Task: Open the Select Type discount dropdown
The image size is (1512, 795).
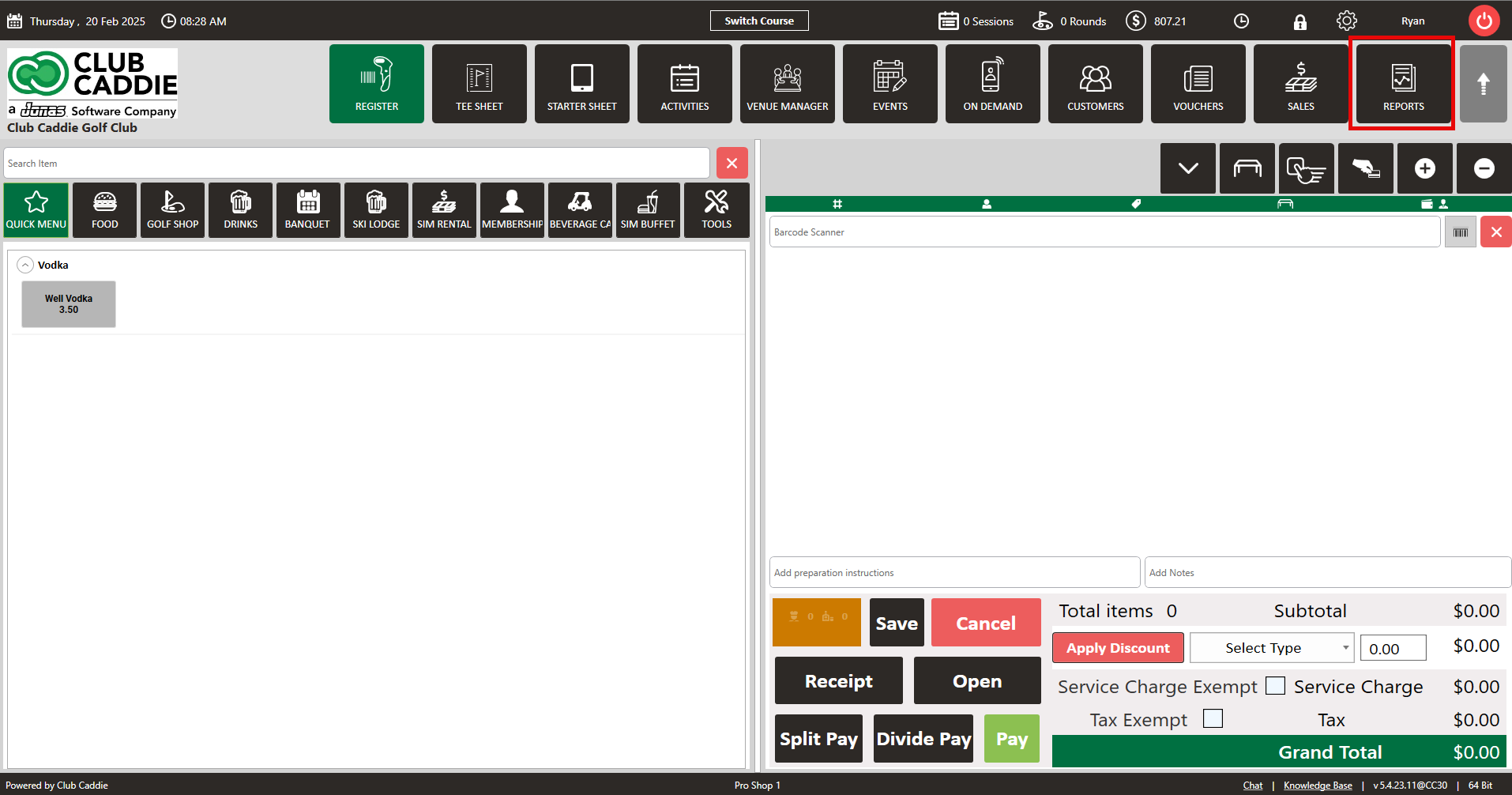Action: [1272, 648]
